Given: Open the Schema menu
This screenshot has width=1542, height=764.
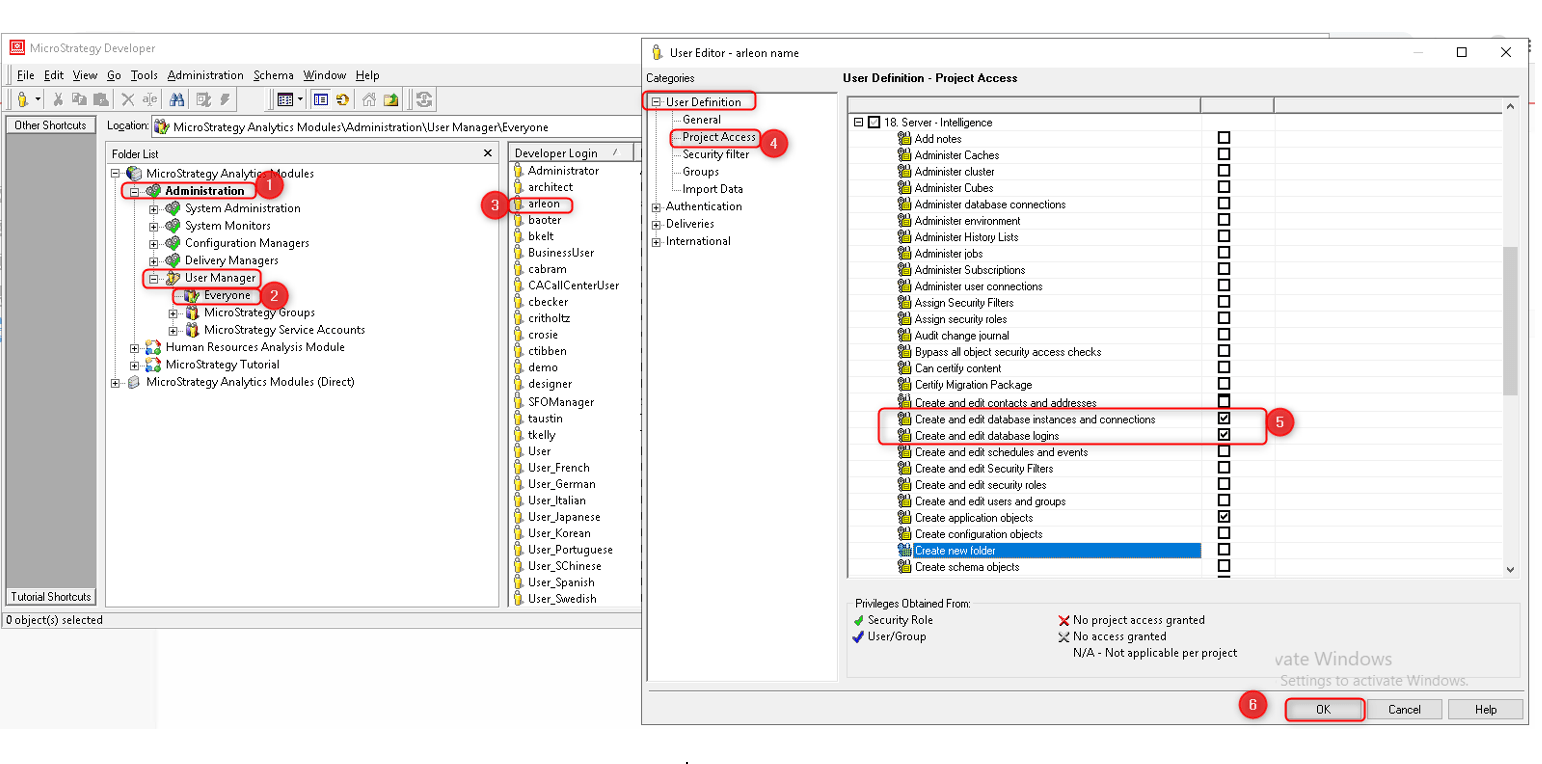Looking at the screenshot, I should pos(273,75).
